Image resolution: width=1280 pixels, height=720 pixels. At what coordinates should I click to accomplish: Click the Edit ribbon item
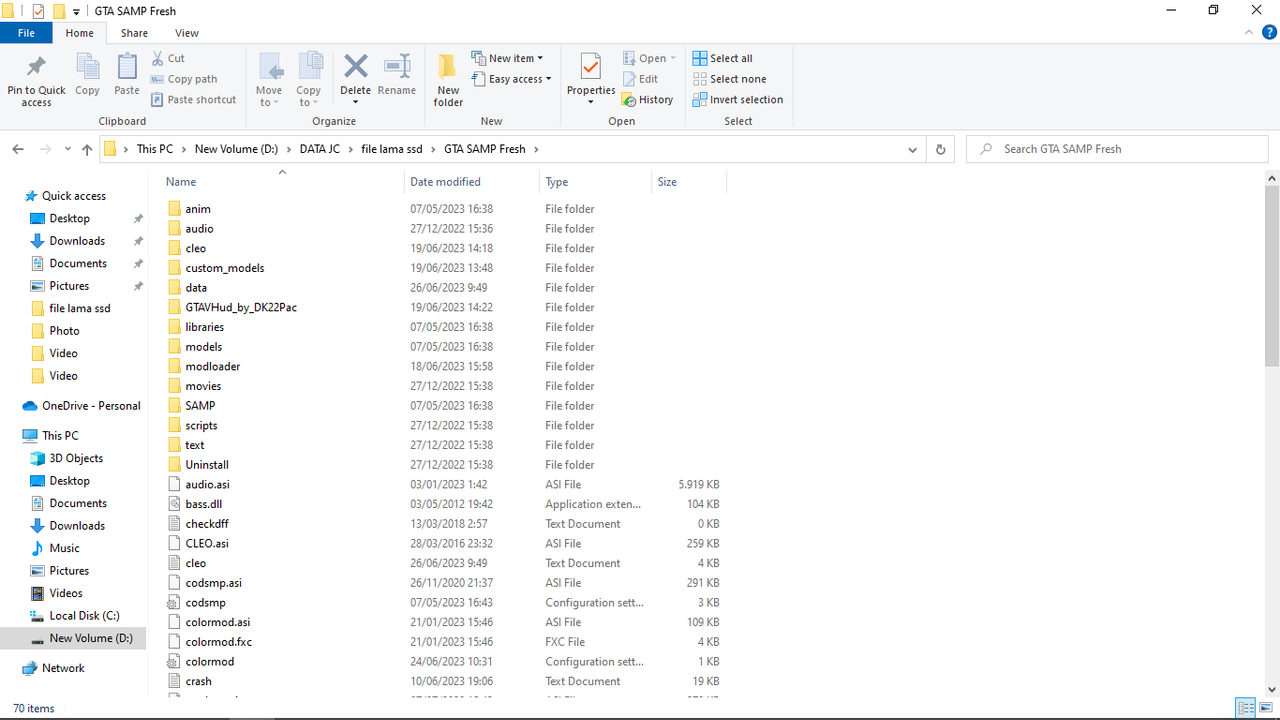pos(640,79)
